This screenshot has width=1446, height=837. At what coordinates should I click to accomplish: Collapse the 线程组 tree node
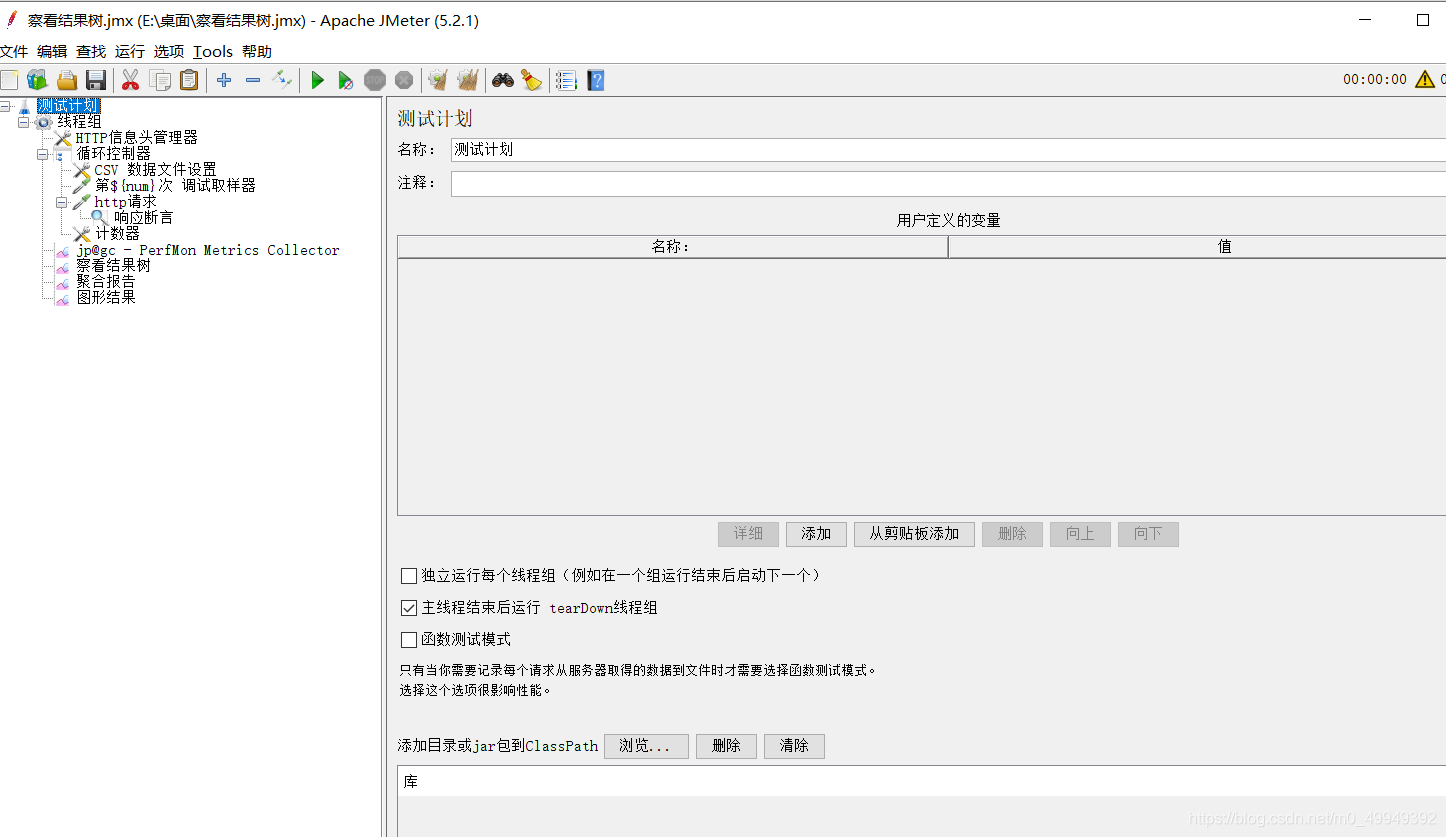tap(24, 122)
